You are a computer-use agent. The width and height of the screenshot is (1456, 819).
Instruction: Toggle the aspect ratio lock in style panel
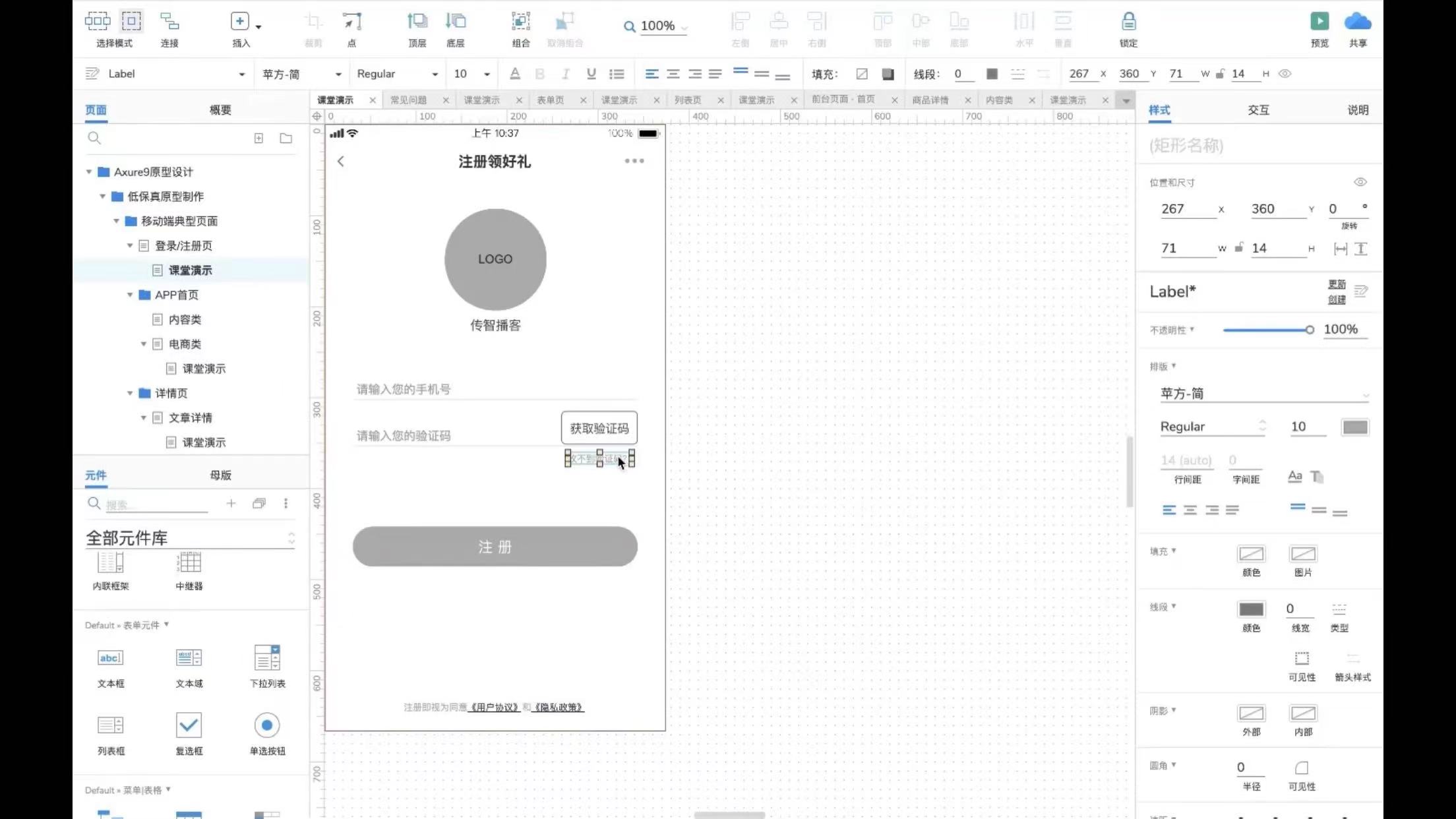[x=1239, y=248]
